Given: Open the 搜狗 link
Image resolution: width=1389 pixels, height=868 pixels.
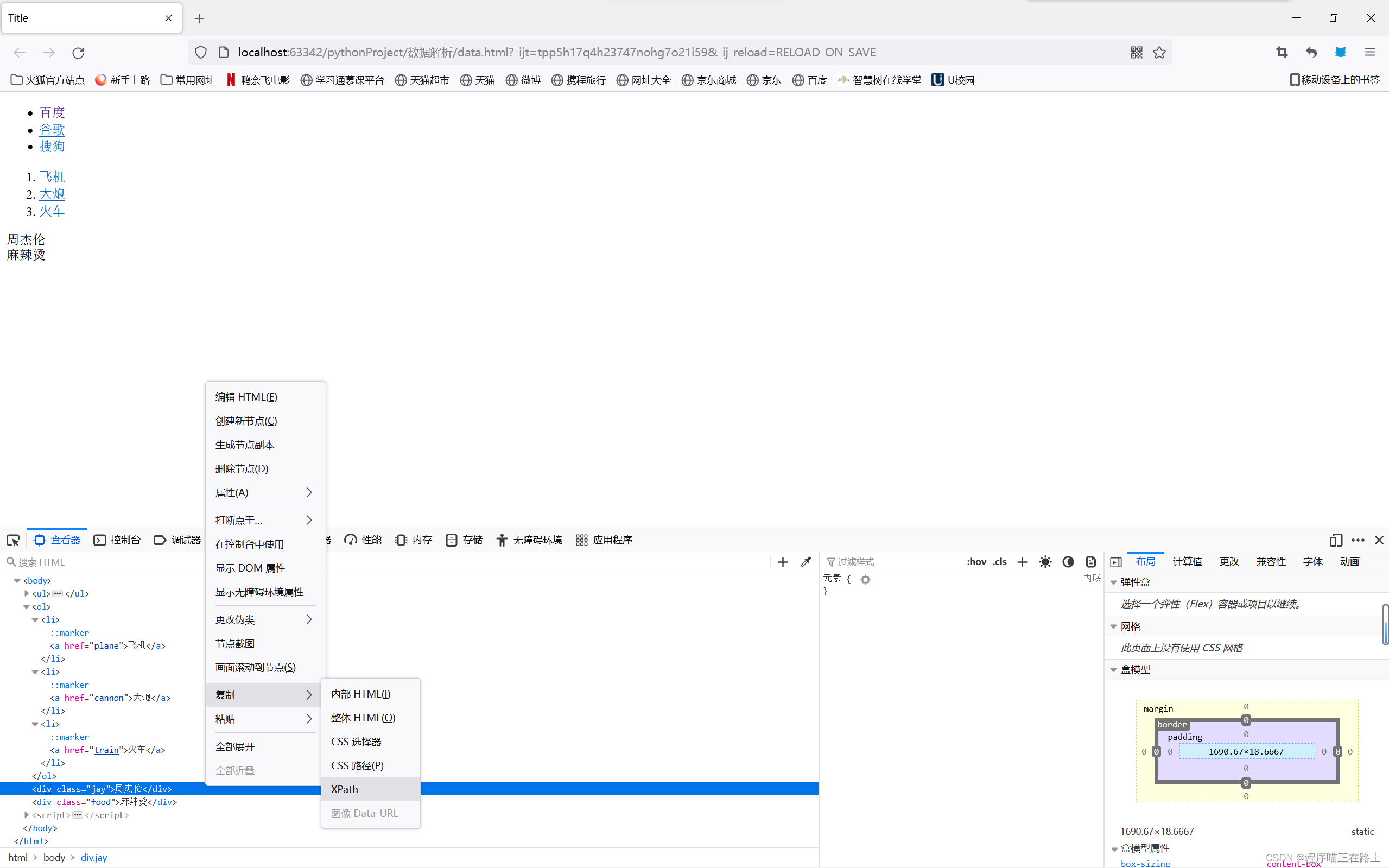Looking at the screenshot, I should [x=52, y=147].
